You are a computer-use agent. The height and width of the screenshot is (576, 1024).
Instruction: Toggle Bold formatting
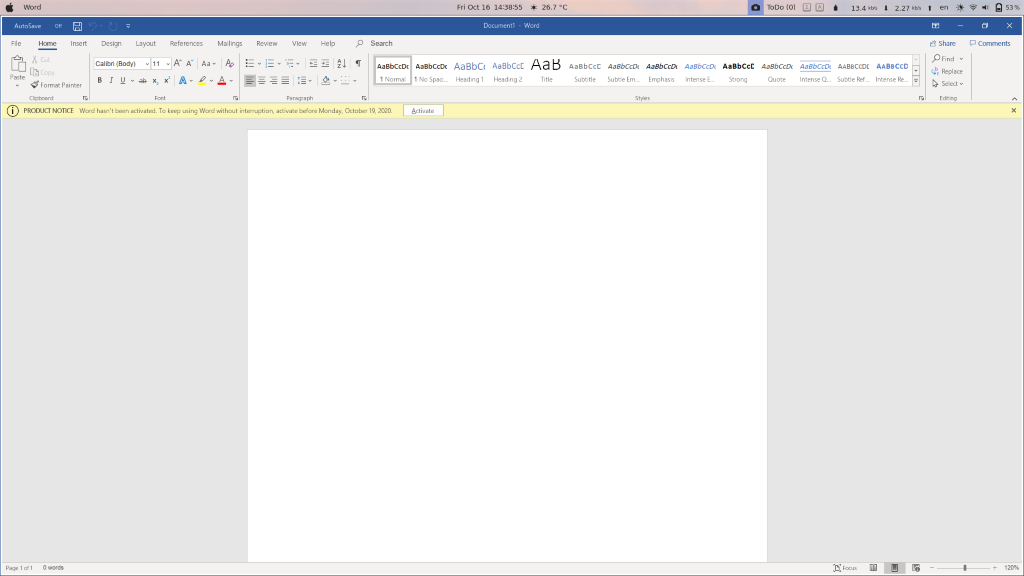(100, 80)
